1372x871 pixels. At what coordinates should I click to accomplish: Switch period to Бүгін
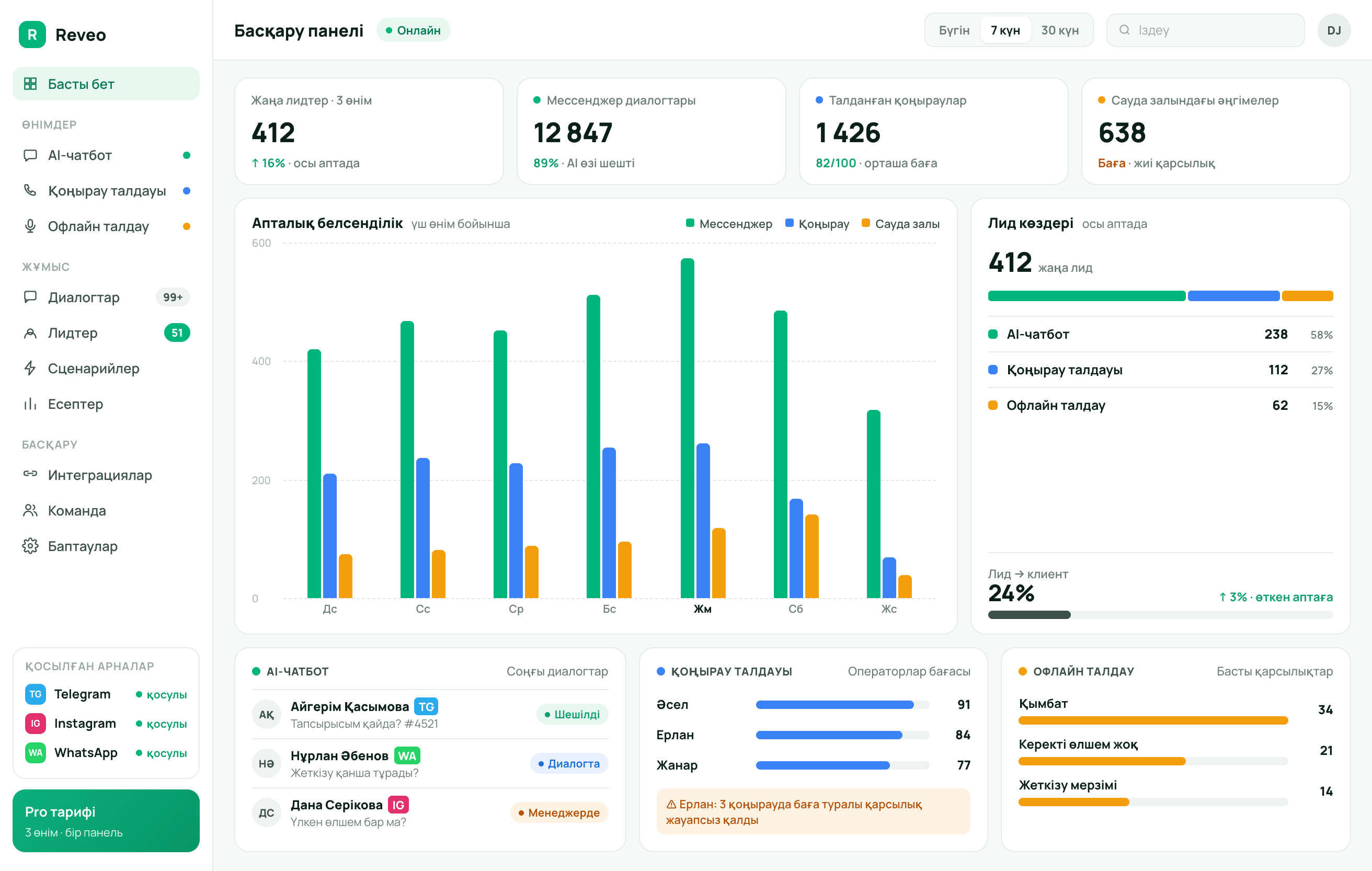[954, 30]
